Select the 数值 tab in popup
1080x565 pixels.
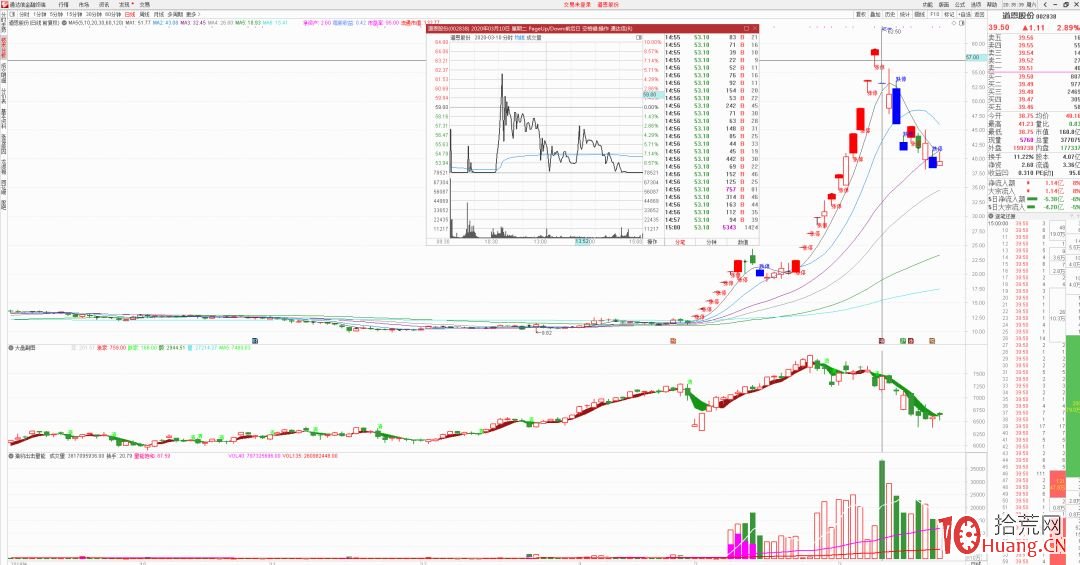[x=743, y=242]
